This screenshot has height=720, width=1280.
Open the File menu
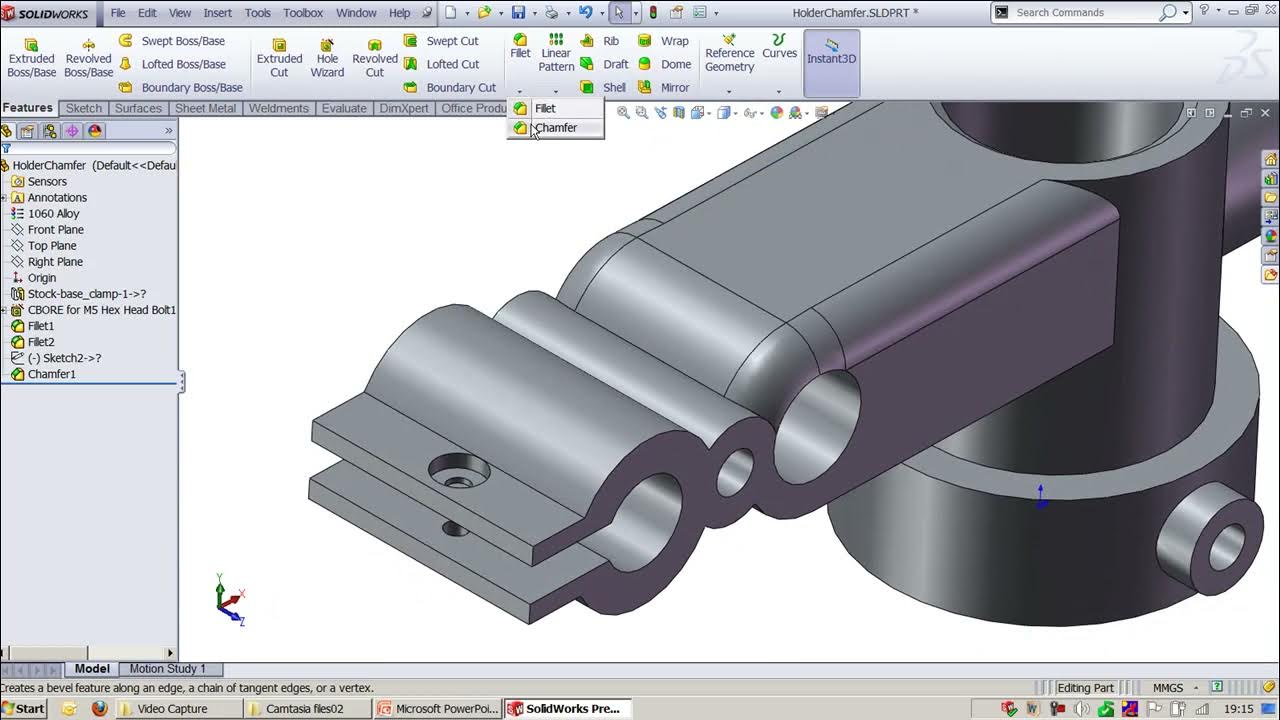(x=118, y=13)
